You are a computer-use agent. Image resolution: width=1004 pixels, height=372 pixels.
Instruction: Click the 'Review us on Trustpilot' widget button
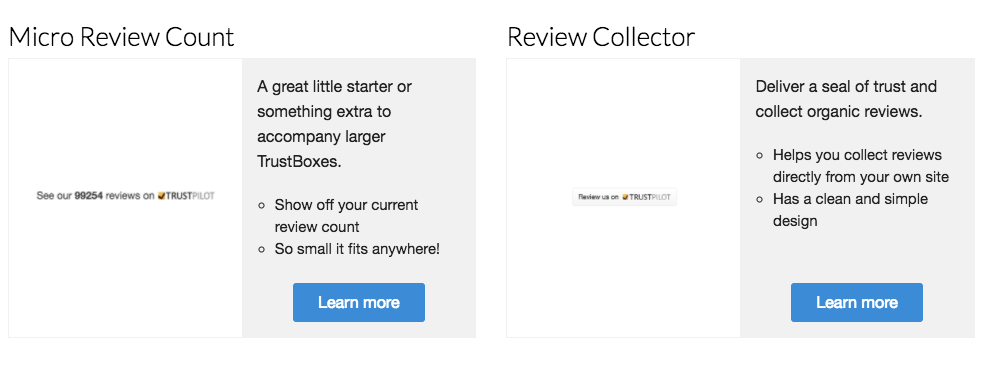(x=624, y=197)
